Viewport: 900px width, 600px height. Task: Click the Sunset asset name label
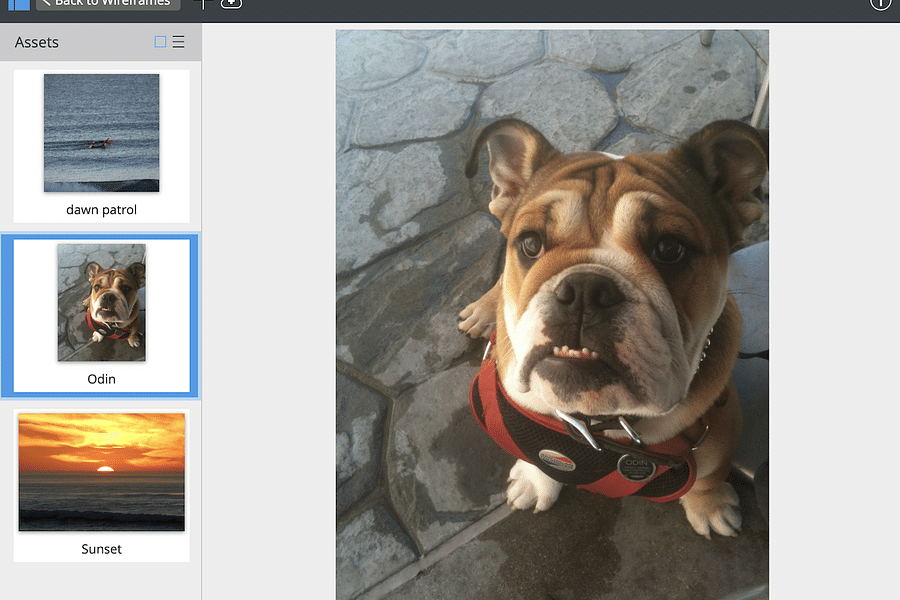101,549
